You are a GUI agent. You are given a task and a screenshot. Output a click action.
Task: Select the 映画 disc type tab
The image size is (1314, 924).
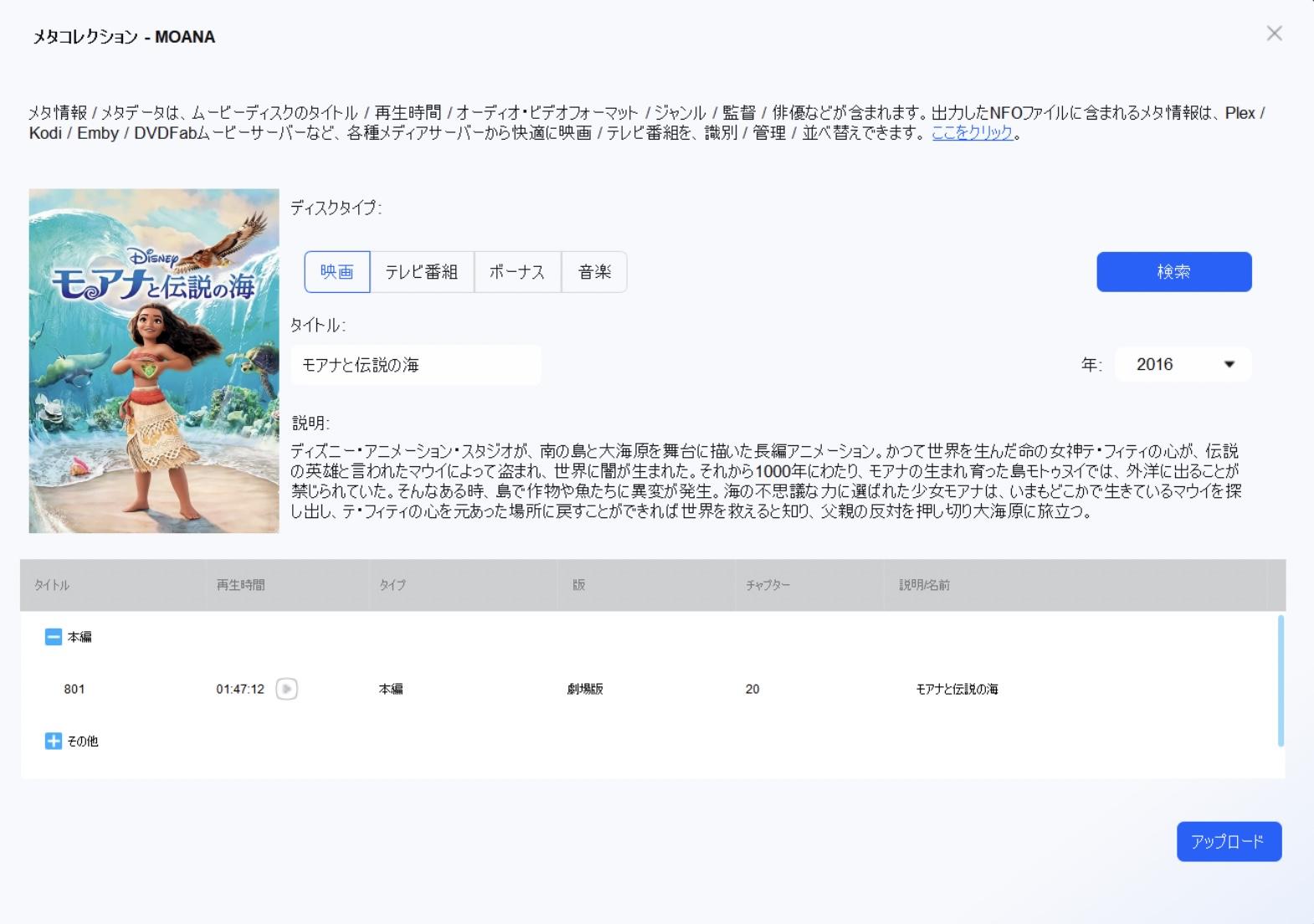pos(337,272)
